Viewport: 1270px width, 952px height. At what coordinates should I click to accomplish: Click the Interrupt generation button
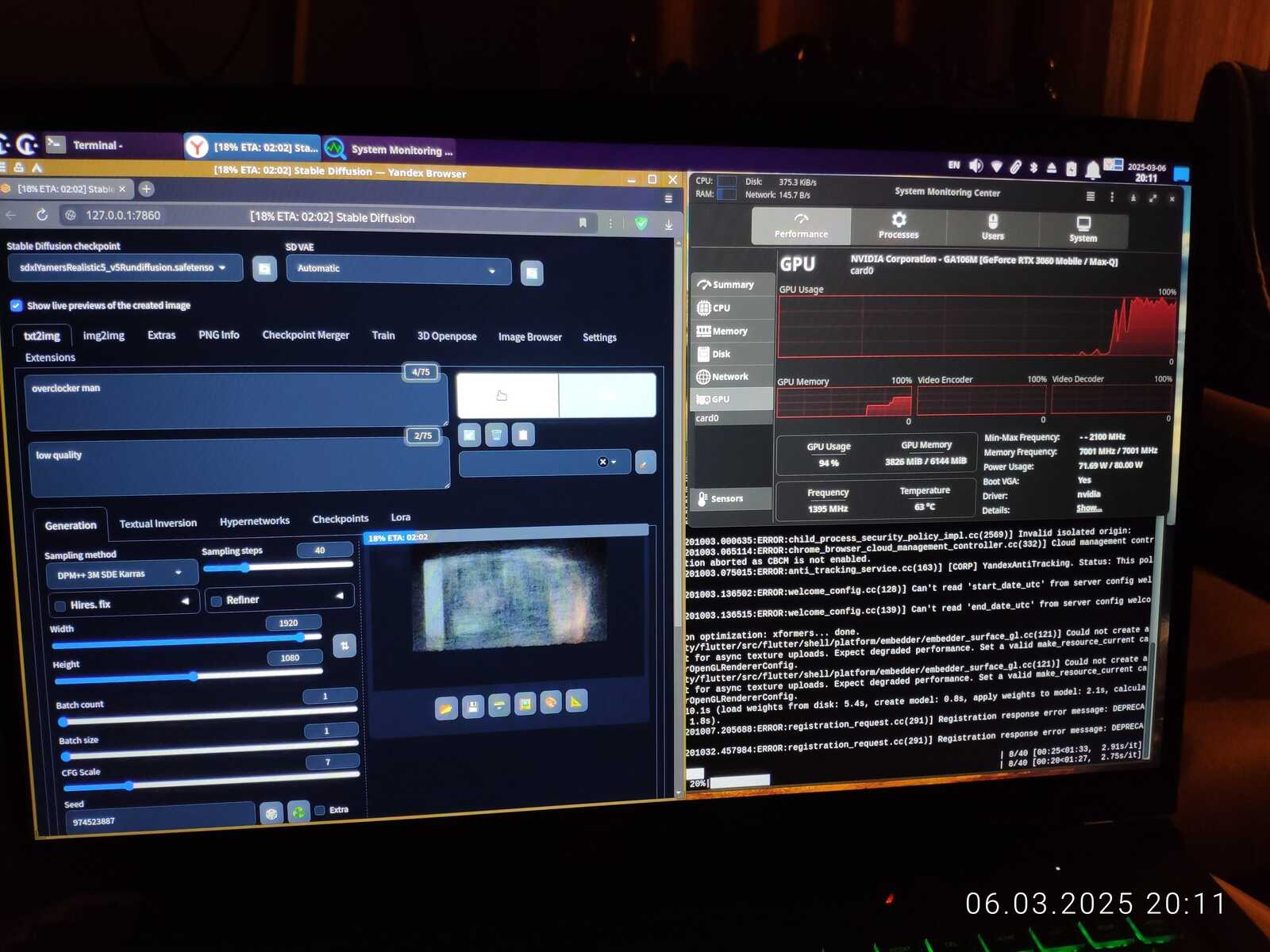[x=507, y=396]
